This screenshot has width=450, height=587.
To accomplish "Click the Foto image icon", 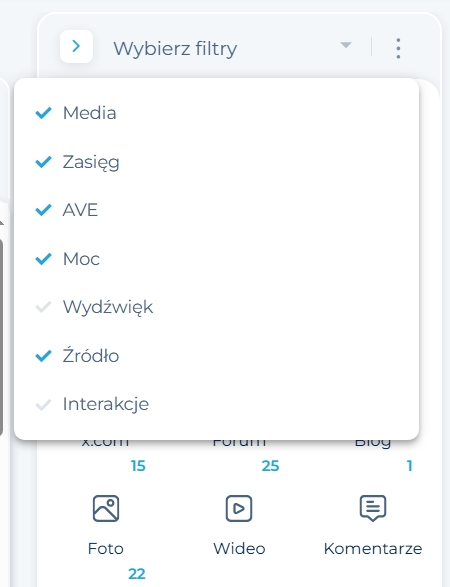I will pos(106,508).
